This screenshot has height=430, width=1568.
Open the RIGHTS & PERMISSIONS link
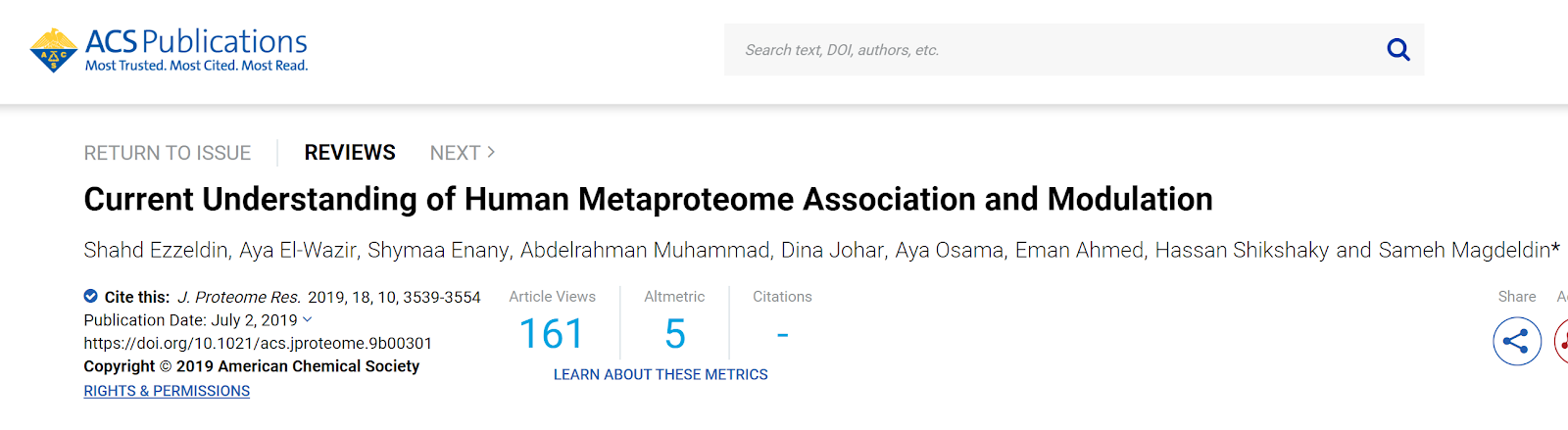pos(167,391)
